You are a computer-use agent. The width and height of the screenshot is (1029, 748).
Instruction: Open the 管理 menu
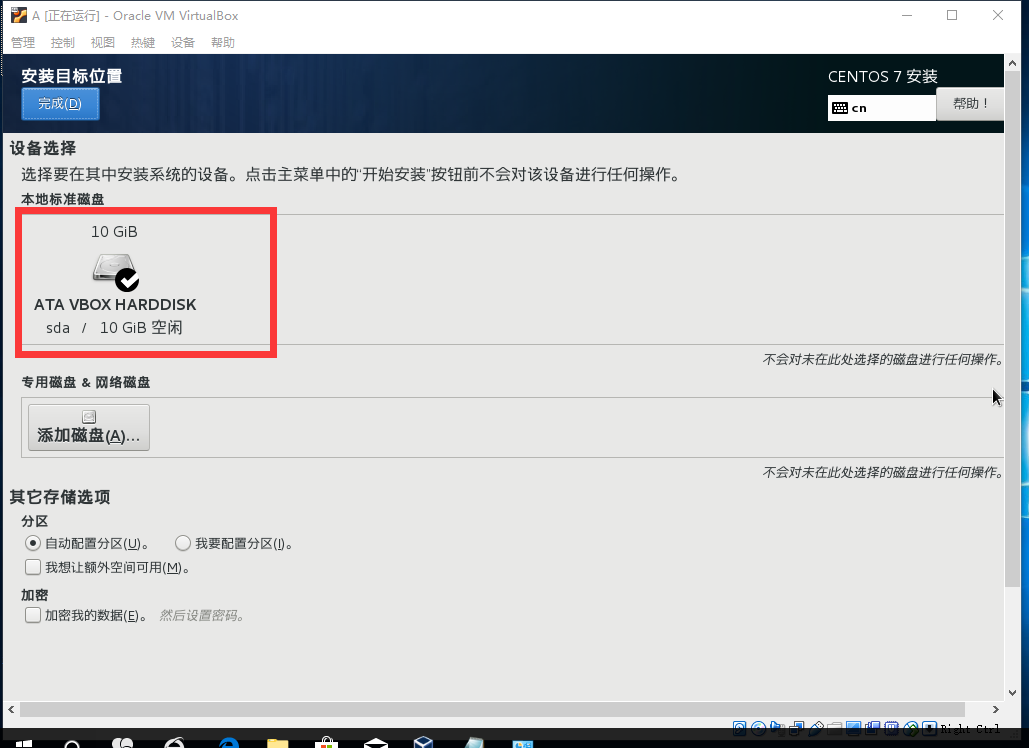point(23,43)
